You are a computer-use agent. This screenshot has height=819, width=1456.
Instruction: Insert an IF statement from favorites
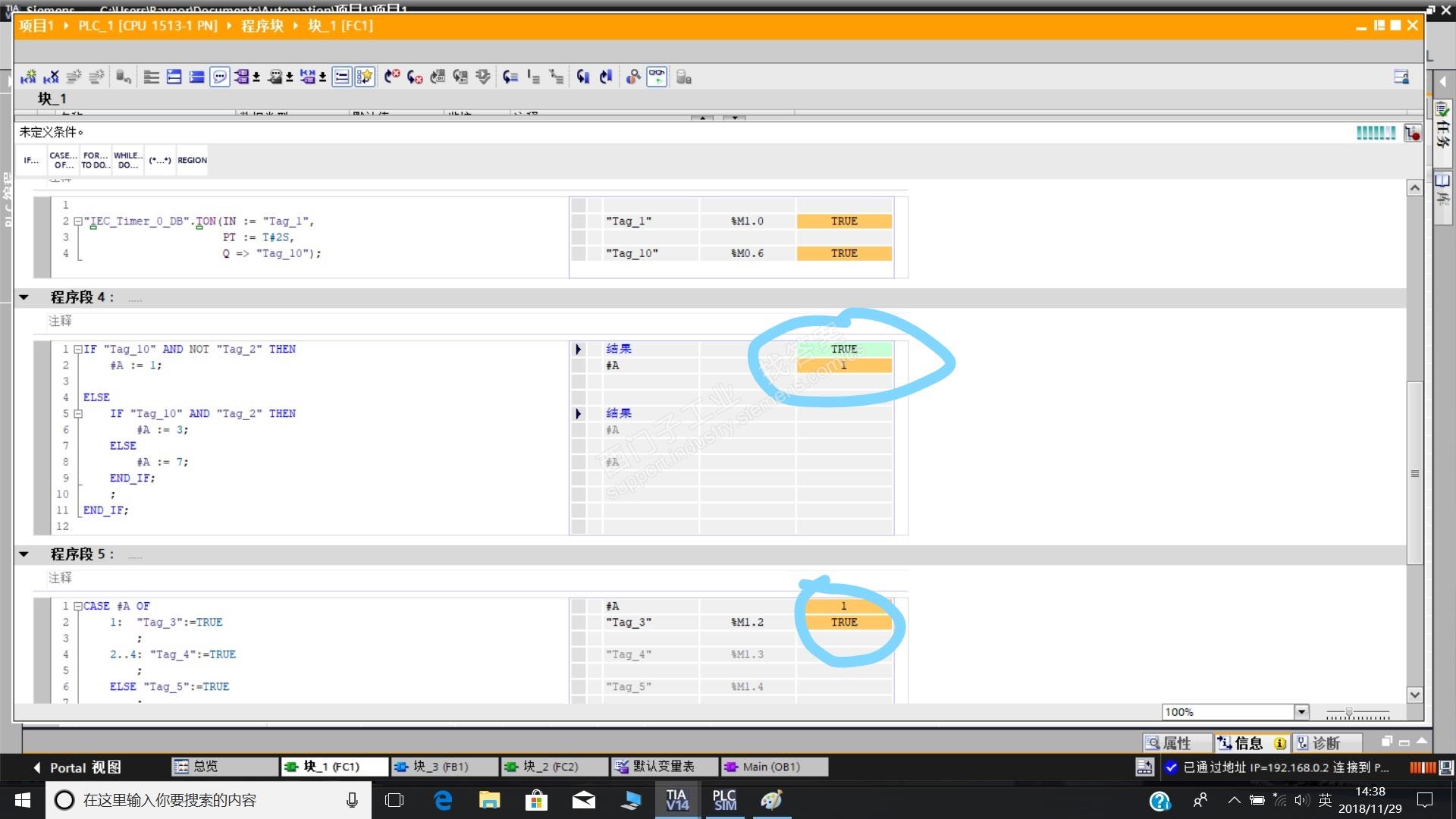pos(31,160)
